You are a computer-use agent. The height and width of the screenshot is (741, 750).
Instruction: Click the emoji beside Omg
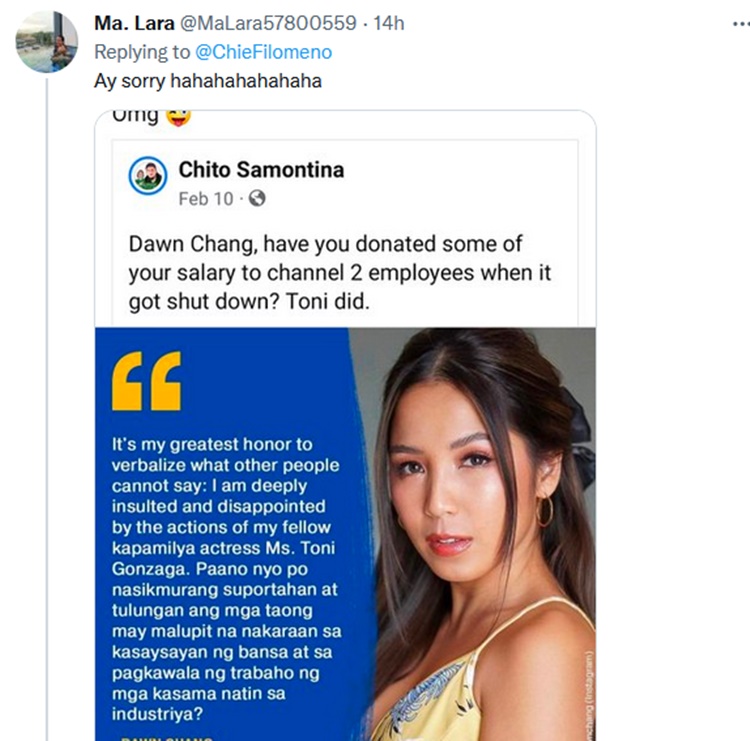point(180,116)
